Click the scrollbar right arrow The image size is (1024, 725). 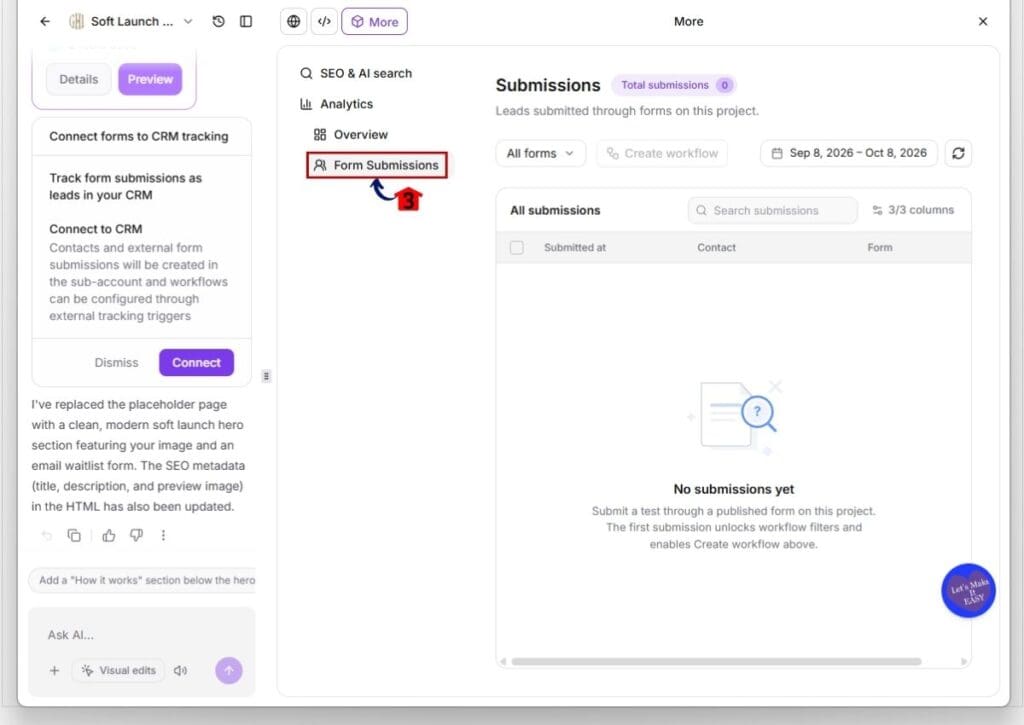tap(964, 662)
